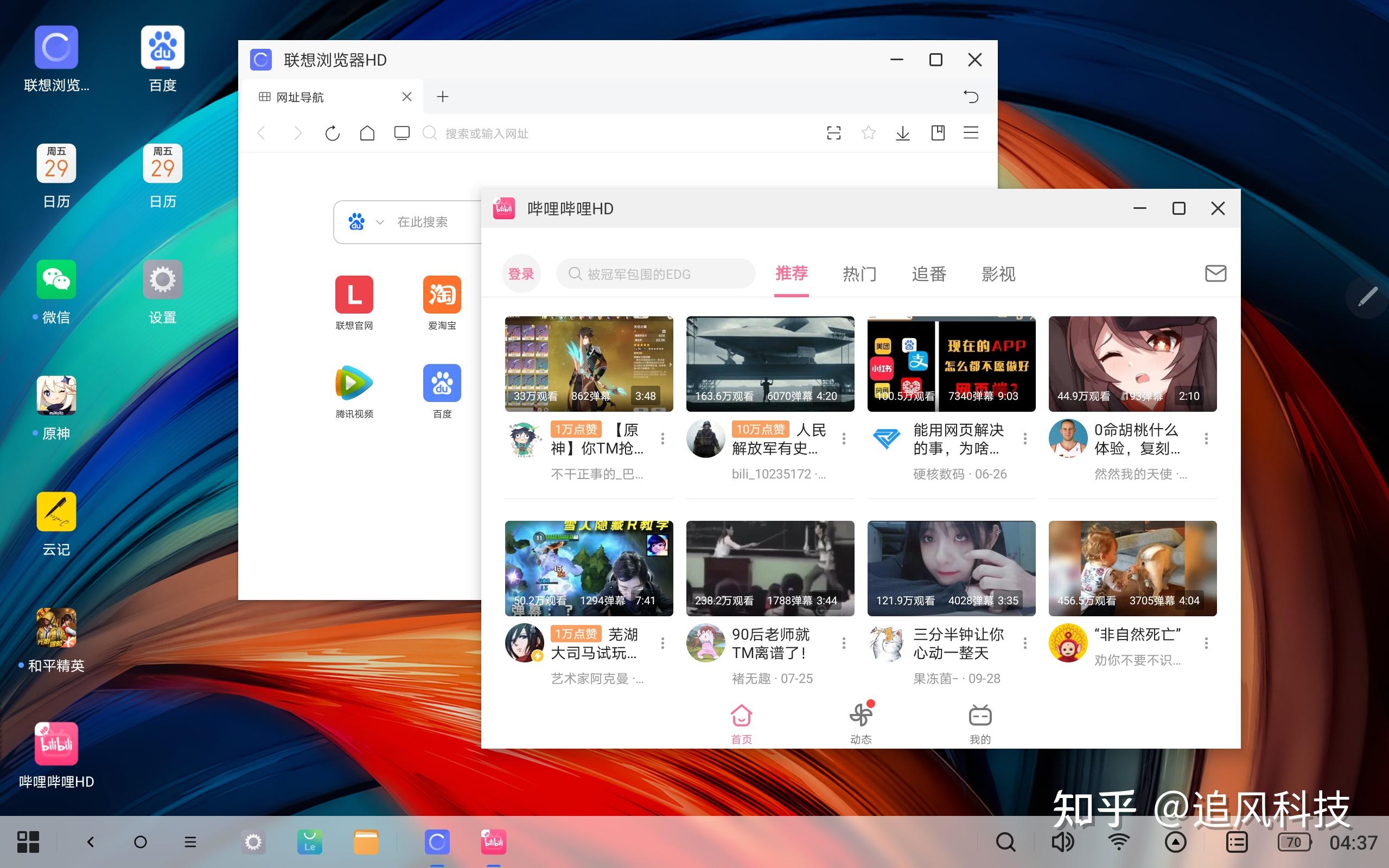The width and height of the screenshot is (1389, 868).
Task: Open more options for 90后老师就TM离谱了 video
Action: [844, 643]
